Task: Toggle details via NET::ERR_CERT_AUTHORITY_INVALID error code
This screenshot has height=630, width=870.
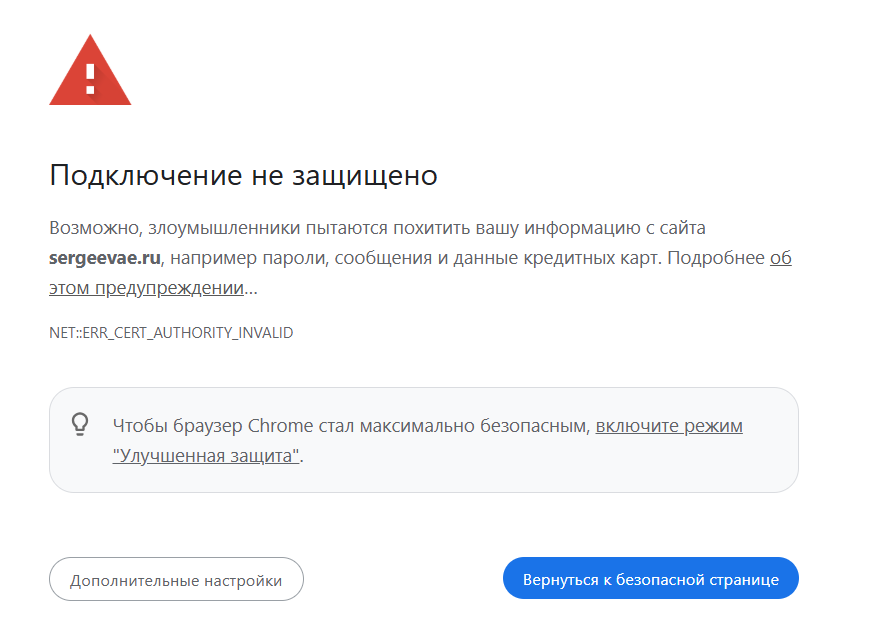Action: [x=171, y=332]
